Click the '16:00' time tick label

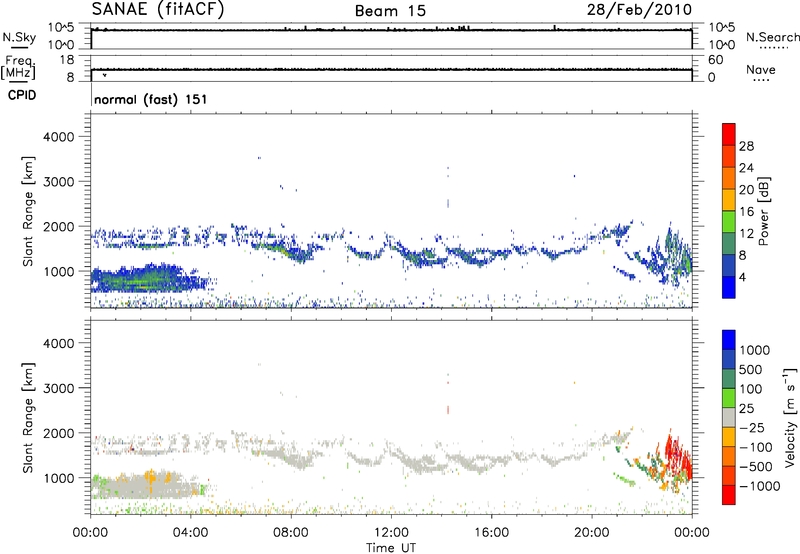491,533
